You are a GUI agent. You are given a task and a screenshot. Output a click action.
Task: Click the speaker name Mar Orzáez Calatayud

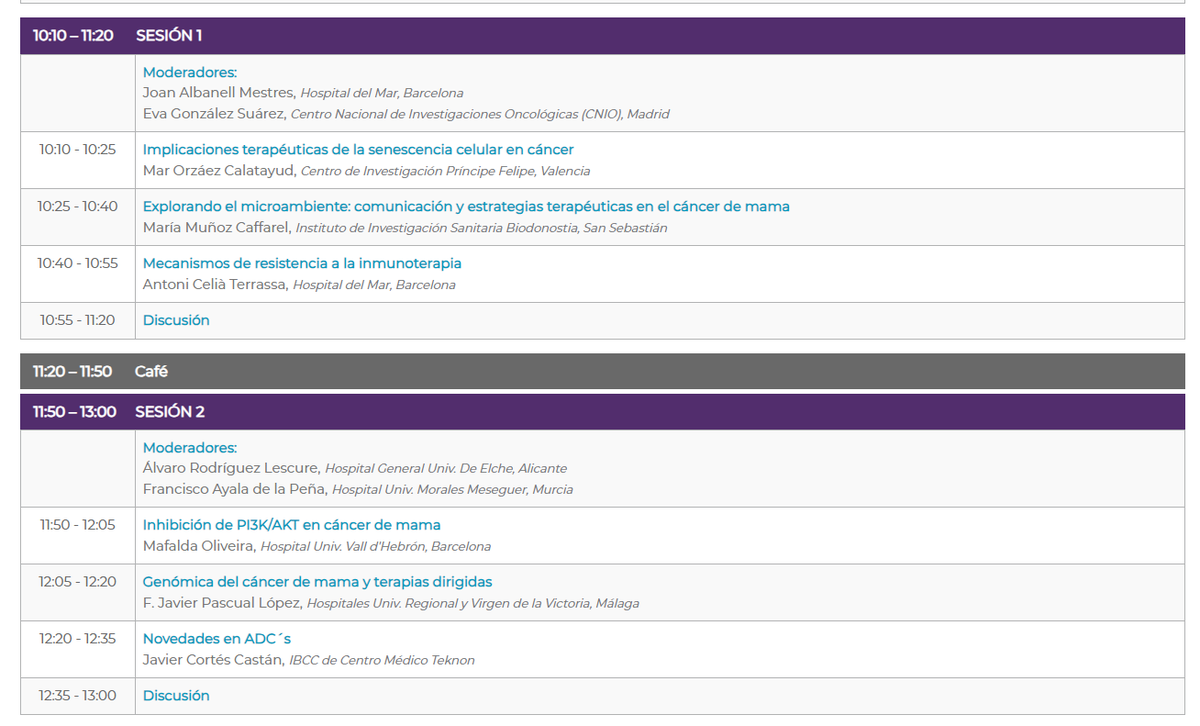(x=219, y=171)
